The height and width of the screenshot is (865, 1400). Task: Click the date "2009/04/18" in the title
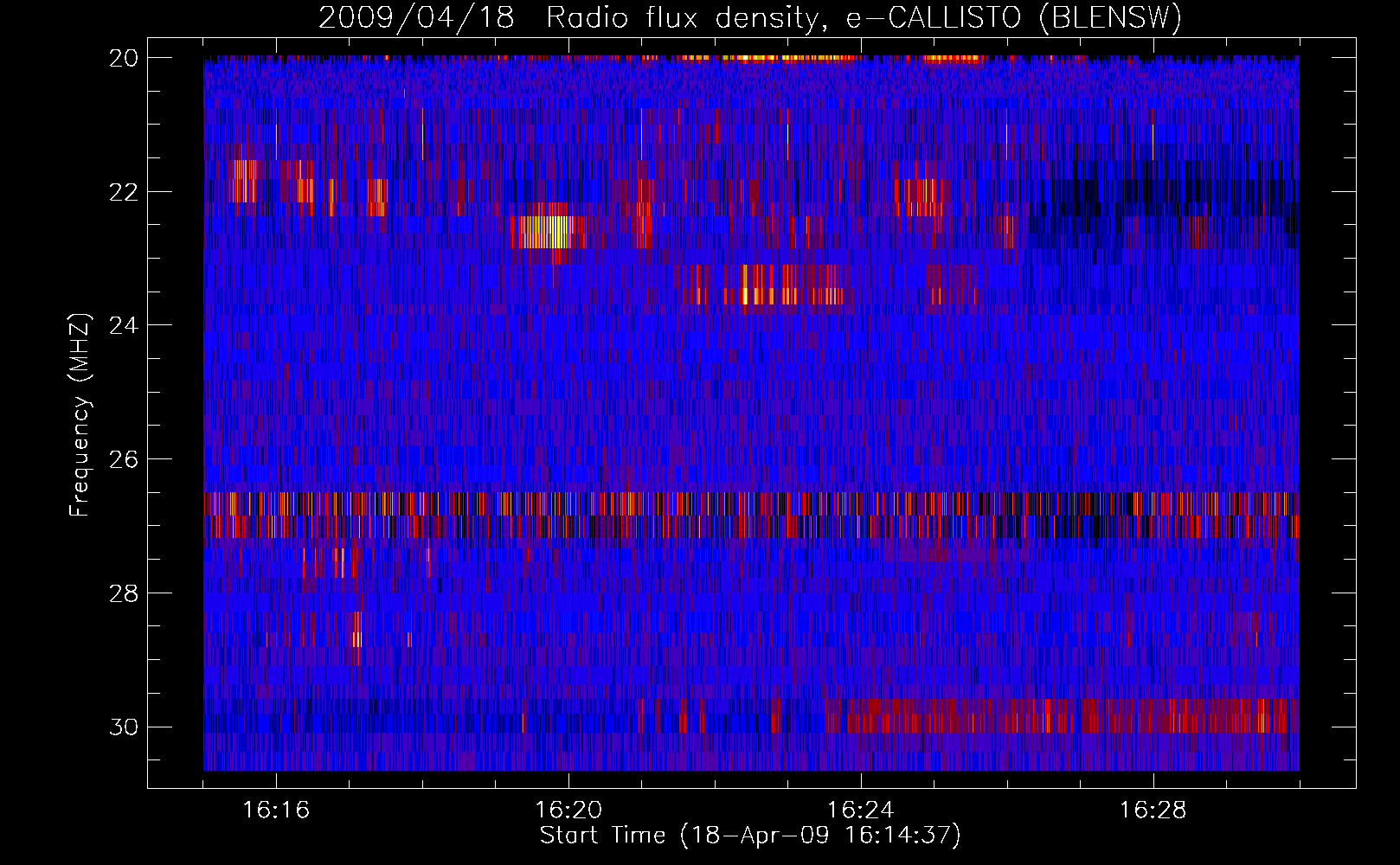pyautogui.click(x=416, y=17)
